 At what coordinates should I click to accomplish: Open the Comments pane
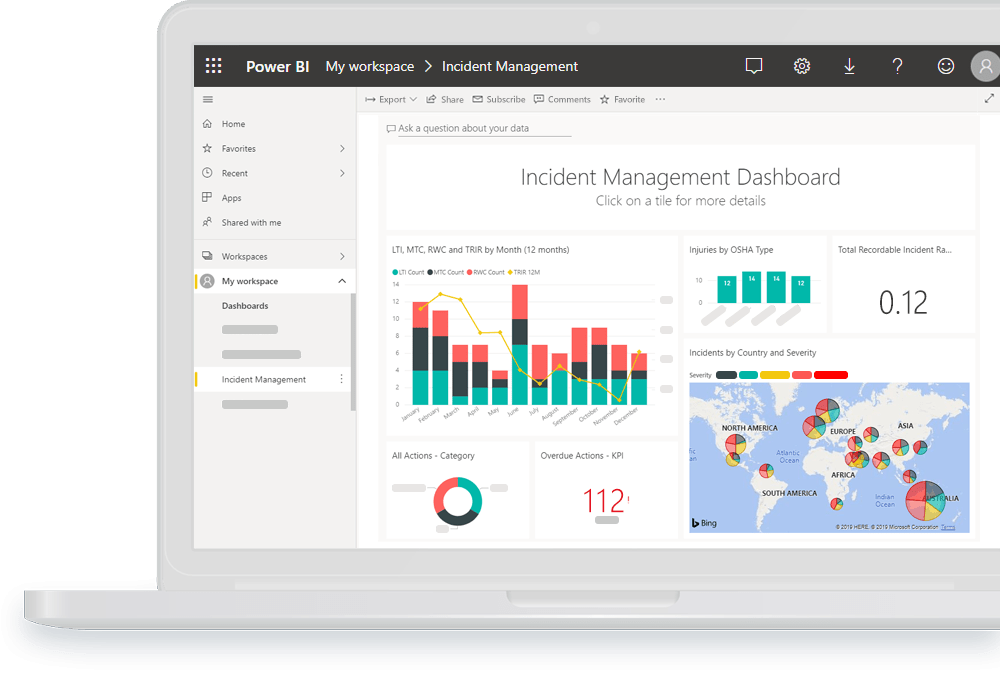[562, 99]
